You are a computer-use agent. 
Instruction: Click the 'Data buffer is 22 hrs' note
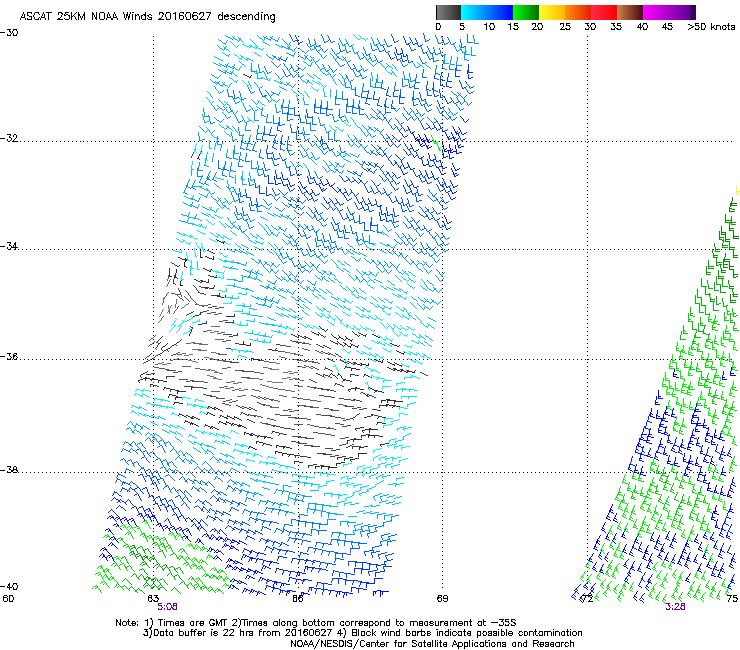click(362, 633)
